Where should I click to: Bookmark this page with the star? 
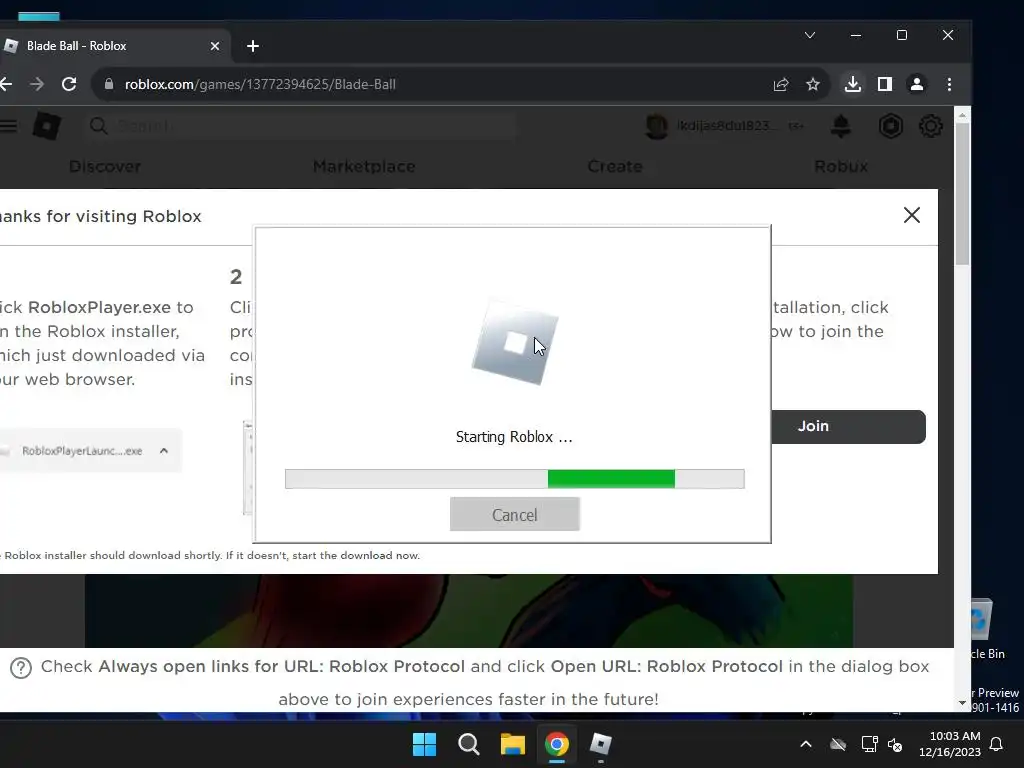tap(812, 84)
